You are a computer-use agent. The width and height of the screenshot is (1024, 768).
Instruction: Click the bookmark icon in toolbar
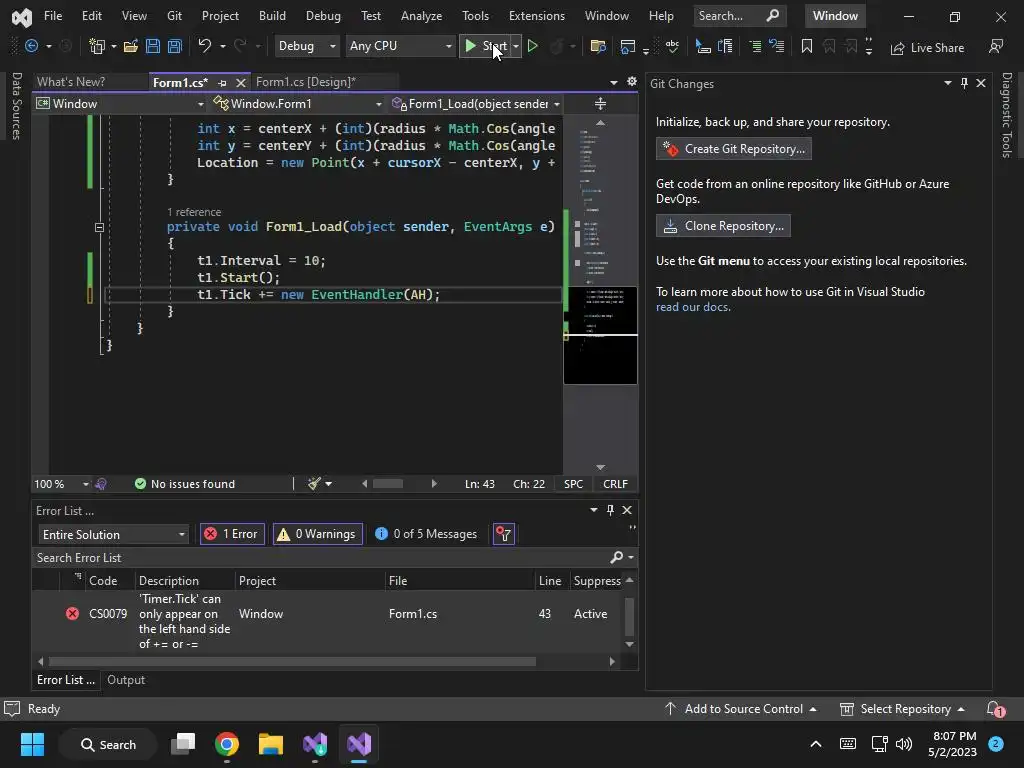807,47
